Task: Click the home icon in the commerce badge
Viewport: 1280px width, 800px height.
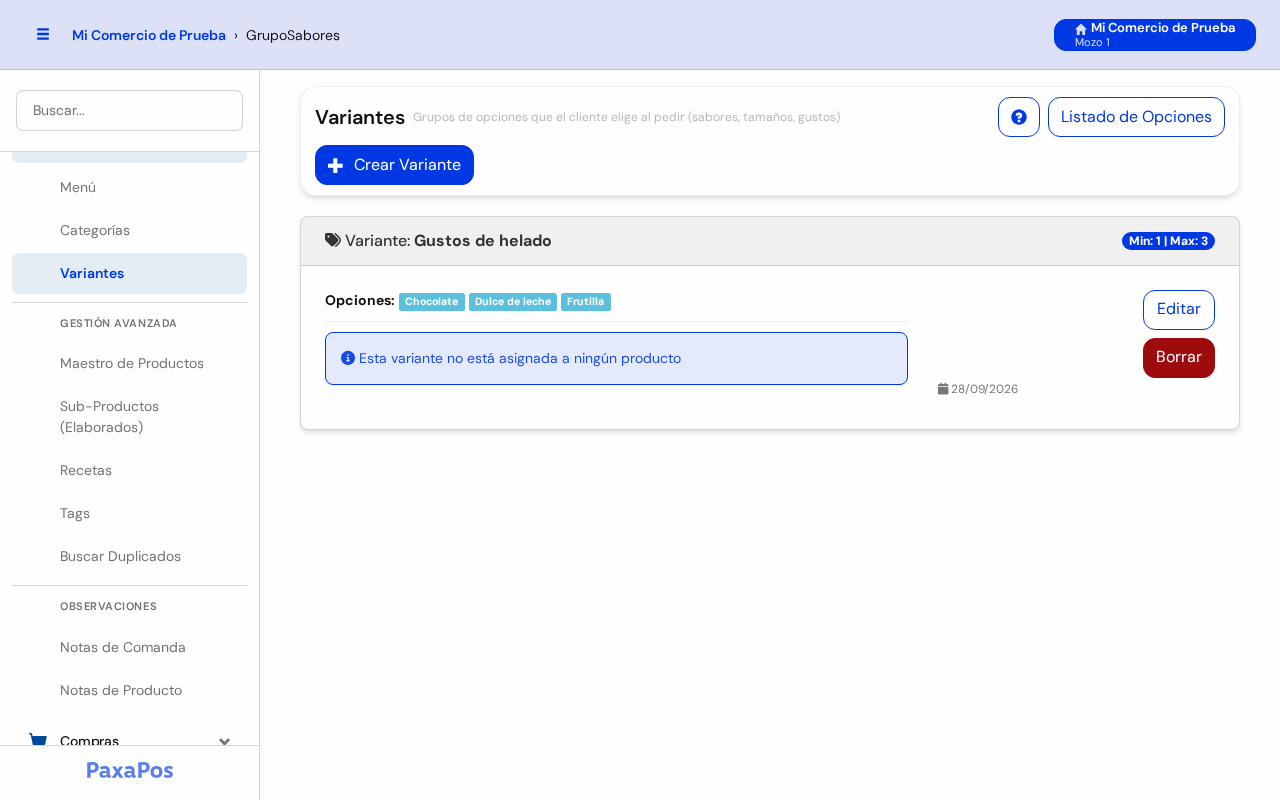Action: click(x=1081, y=29)
